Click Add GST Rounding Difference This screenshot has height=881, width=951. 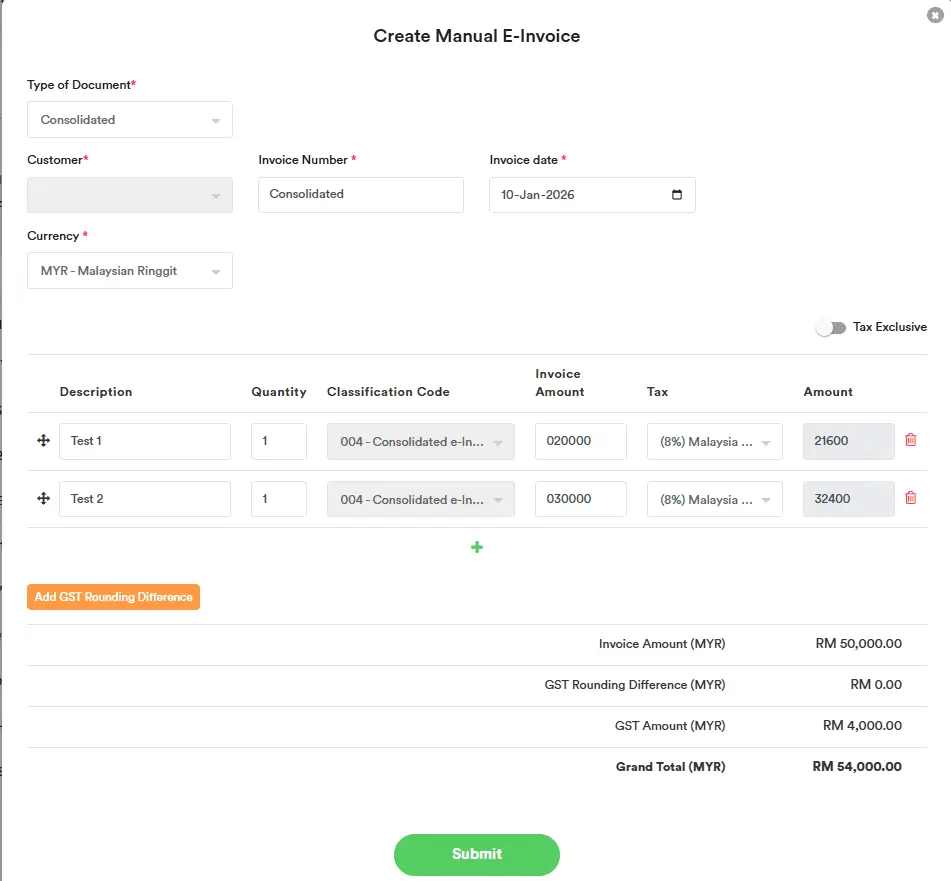113,597
